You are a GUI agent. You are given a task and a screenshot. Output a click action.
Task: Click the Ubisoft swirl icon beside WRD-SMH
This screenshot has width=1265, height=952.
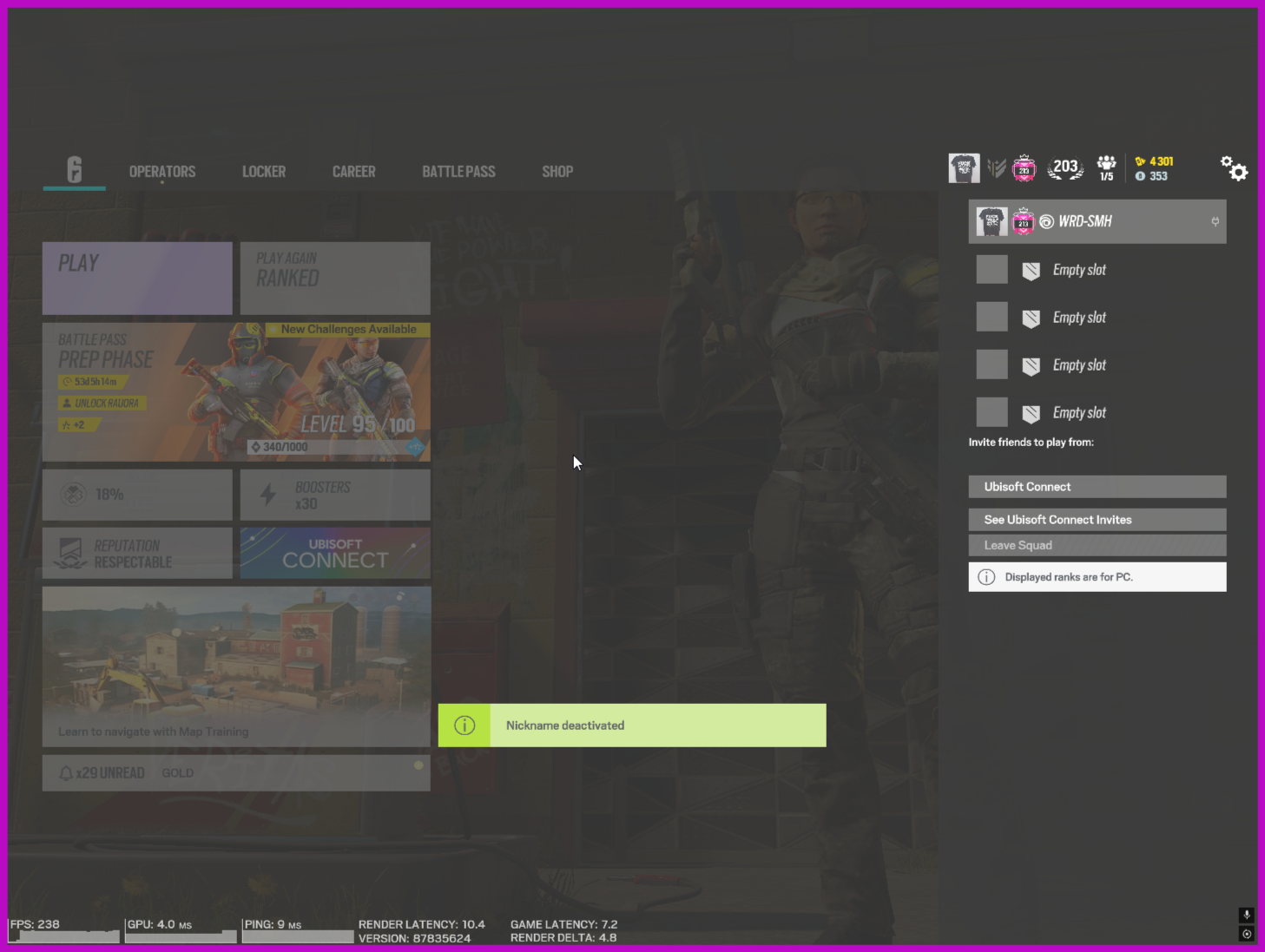coord(1046,222)
